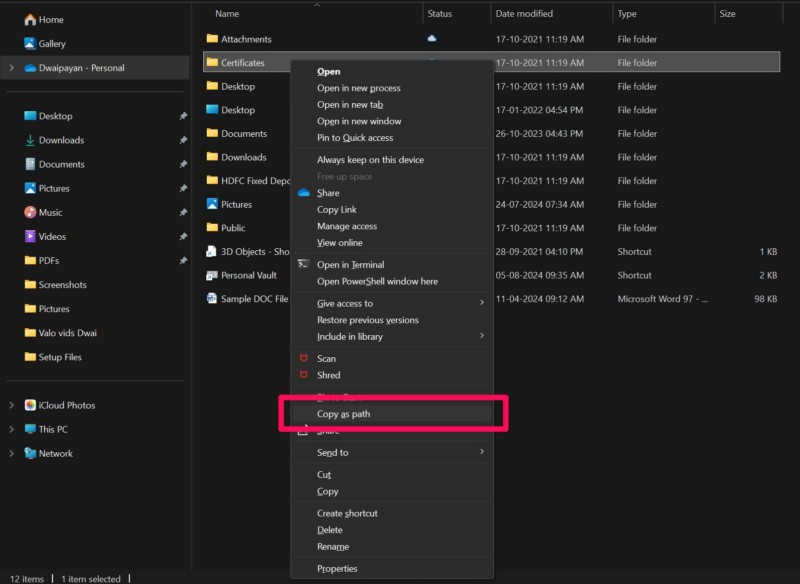This screenshot has width=800, height=584.
Task: Select Always keep on this device
Action: pyautogui.click(x=370, y=160)
